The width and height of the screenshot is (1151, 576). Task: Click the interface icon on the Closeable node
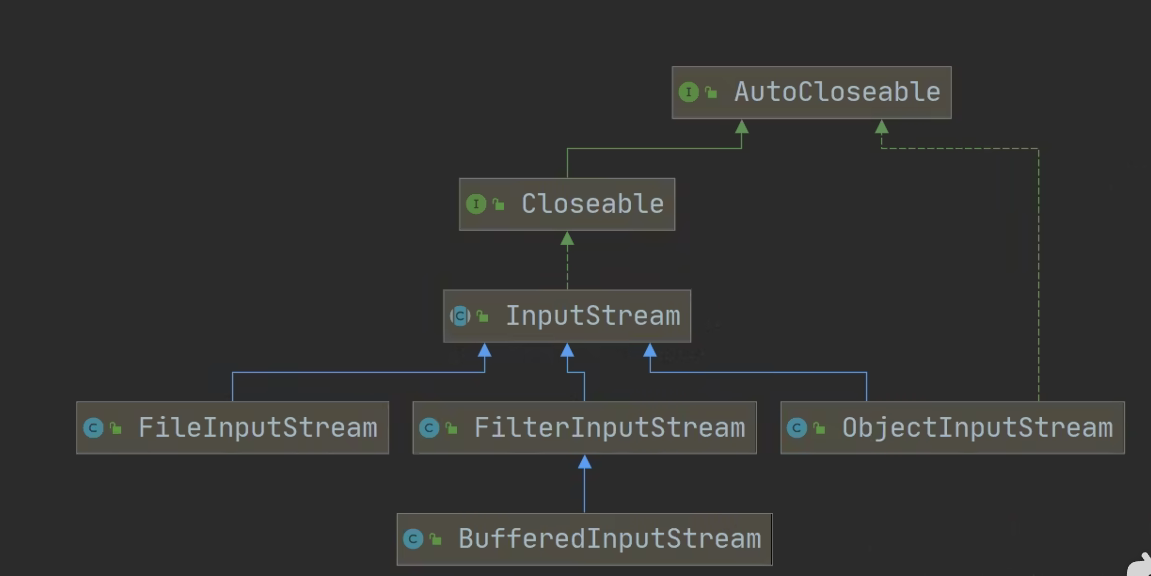tap(476, 204)
